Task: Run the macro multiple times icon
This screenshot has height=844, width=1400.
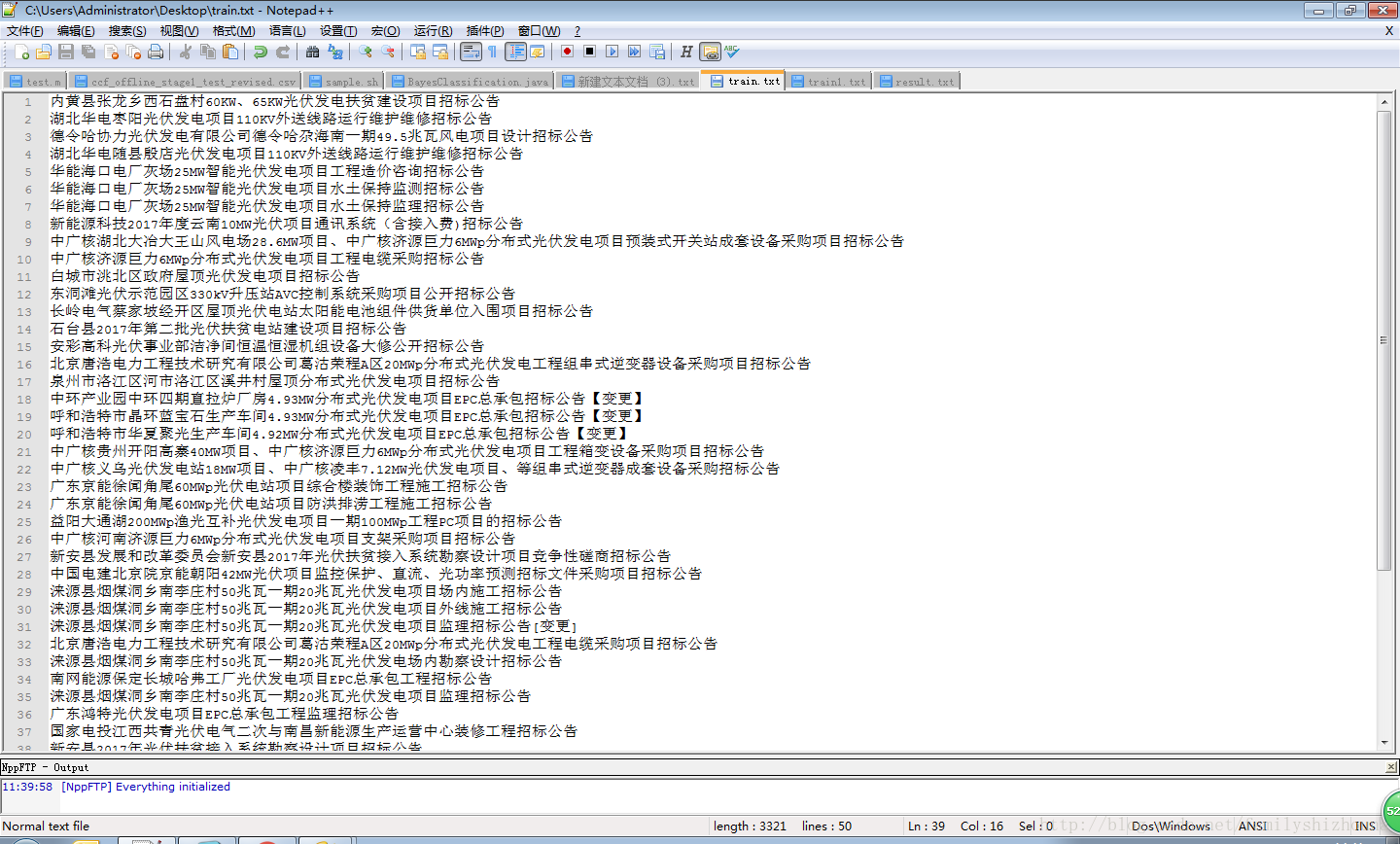Action: (635, 52)
